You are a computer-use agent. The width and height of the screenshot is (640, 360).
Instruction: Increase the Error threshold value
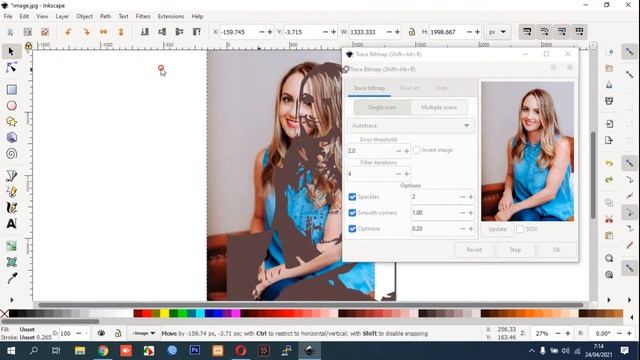[x=407, y=151]
